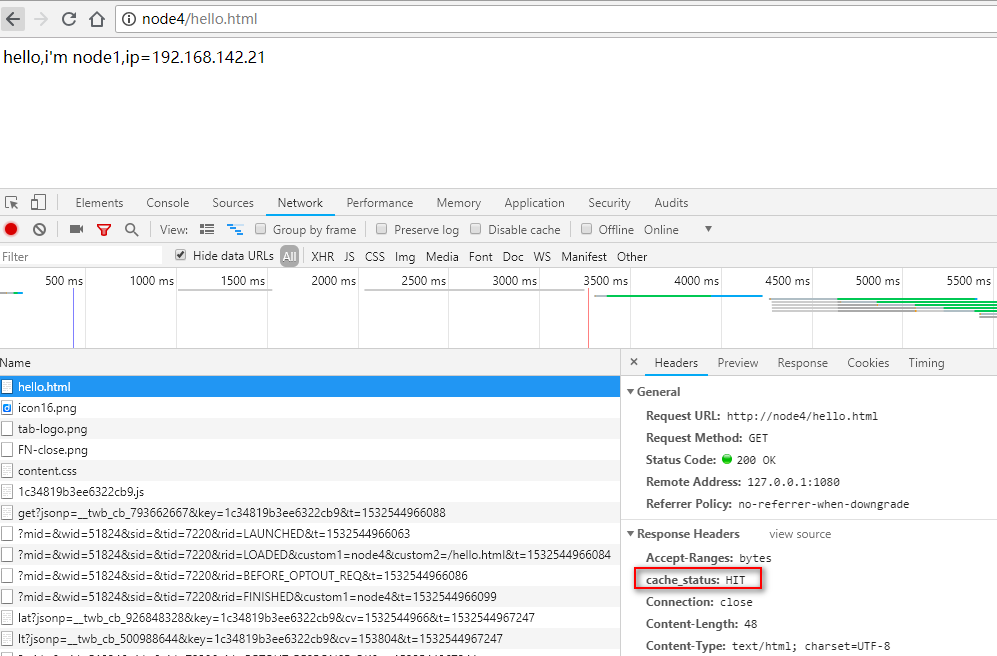The image size is (997, 656).
Task: Open the Audits tab
Action: click(671, 203)
